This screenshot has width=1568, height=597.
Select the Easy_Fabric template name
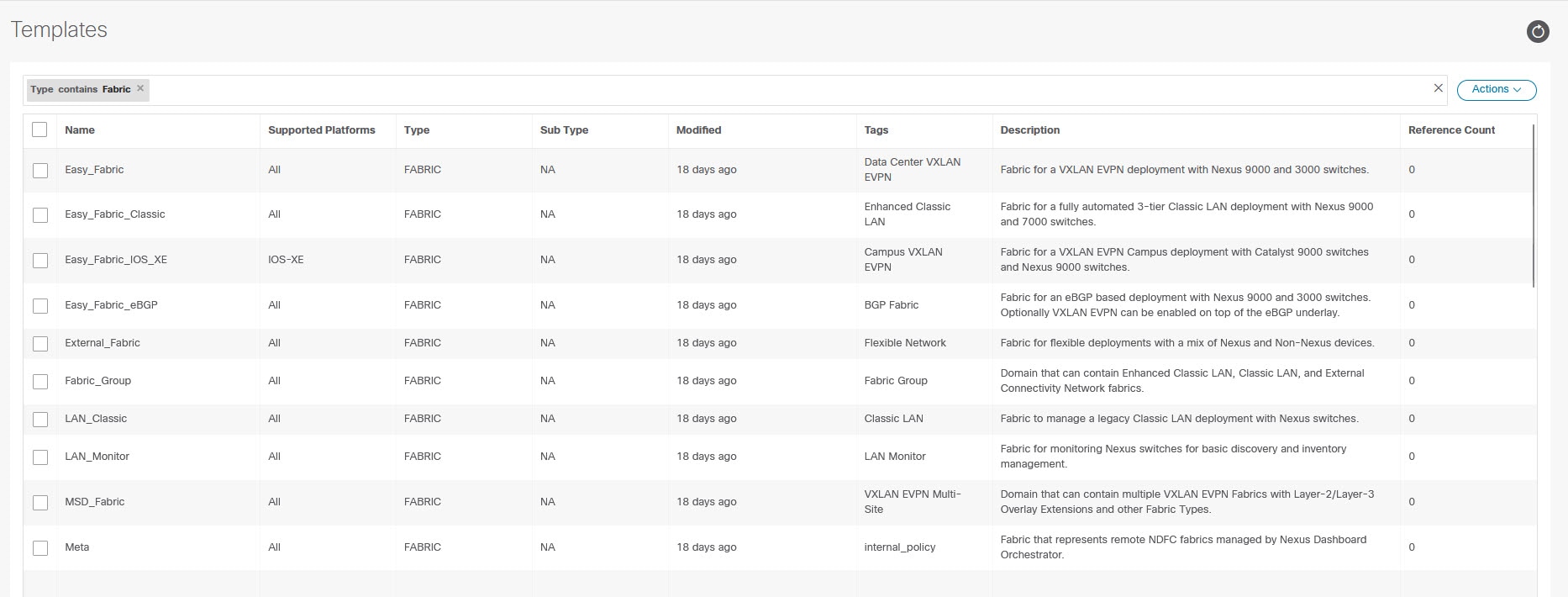(94, 170)
